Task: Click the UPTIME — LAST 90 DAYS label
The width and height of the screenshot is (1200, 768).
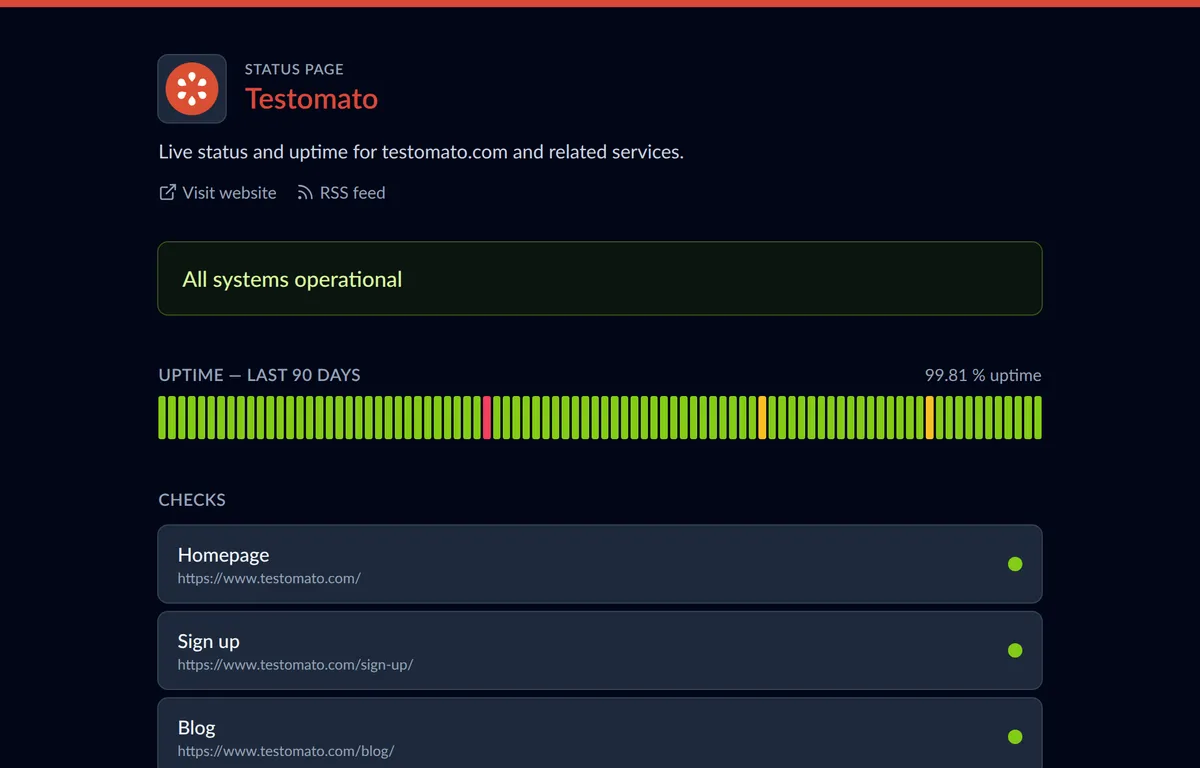Action: 259,375
